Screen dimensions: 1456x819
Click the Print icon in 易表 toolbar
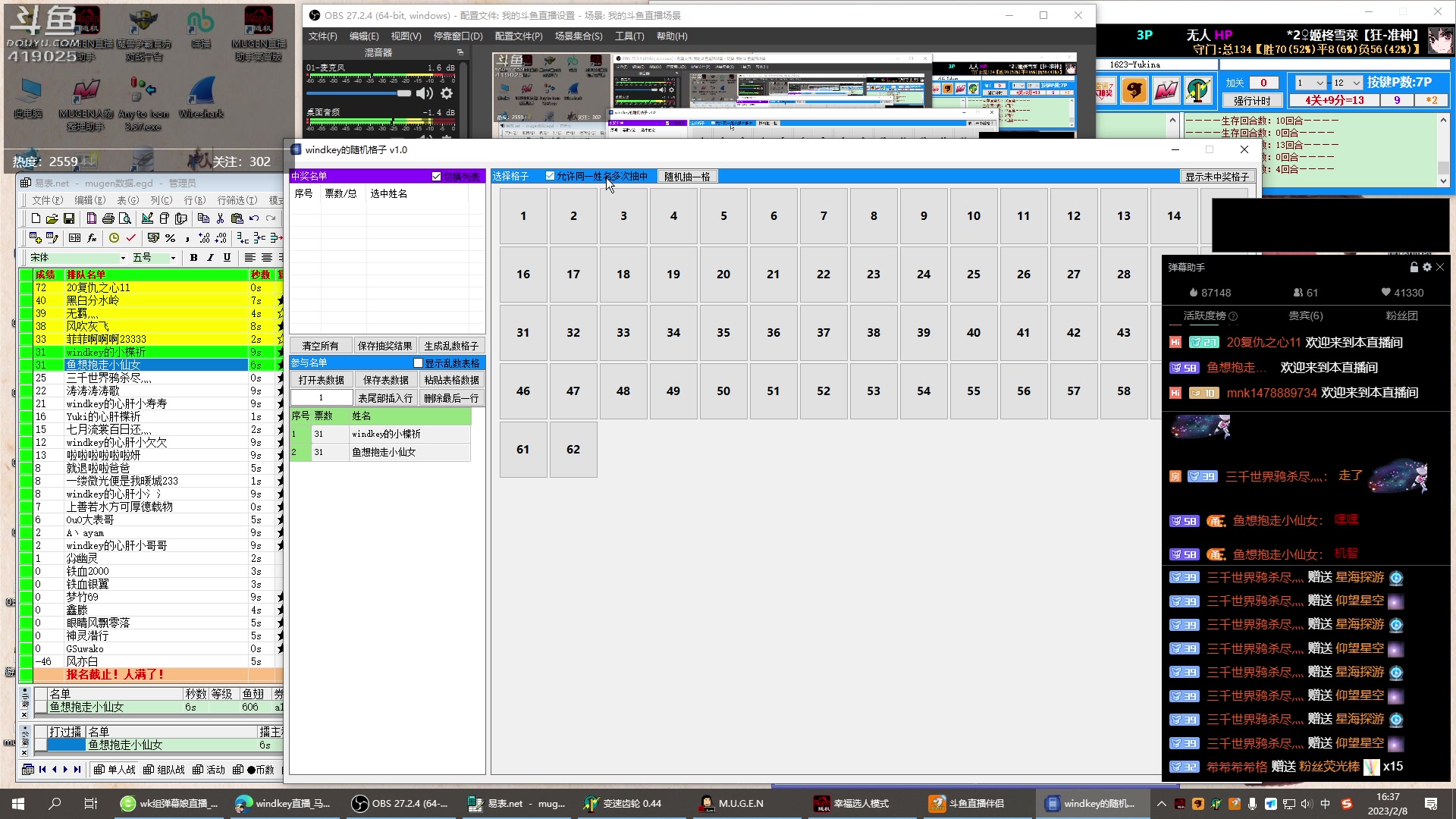(x=108, y=218)
